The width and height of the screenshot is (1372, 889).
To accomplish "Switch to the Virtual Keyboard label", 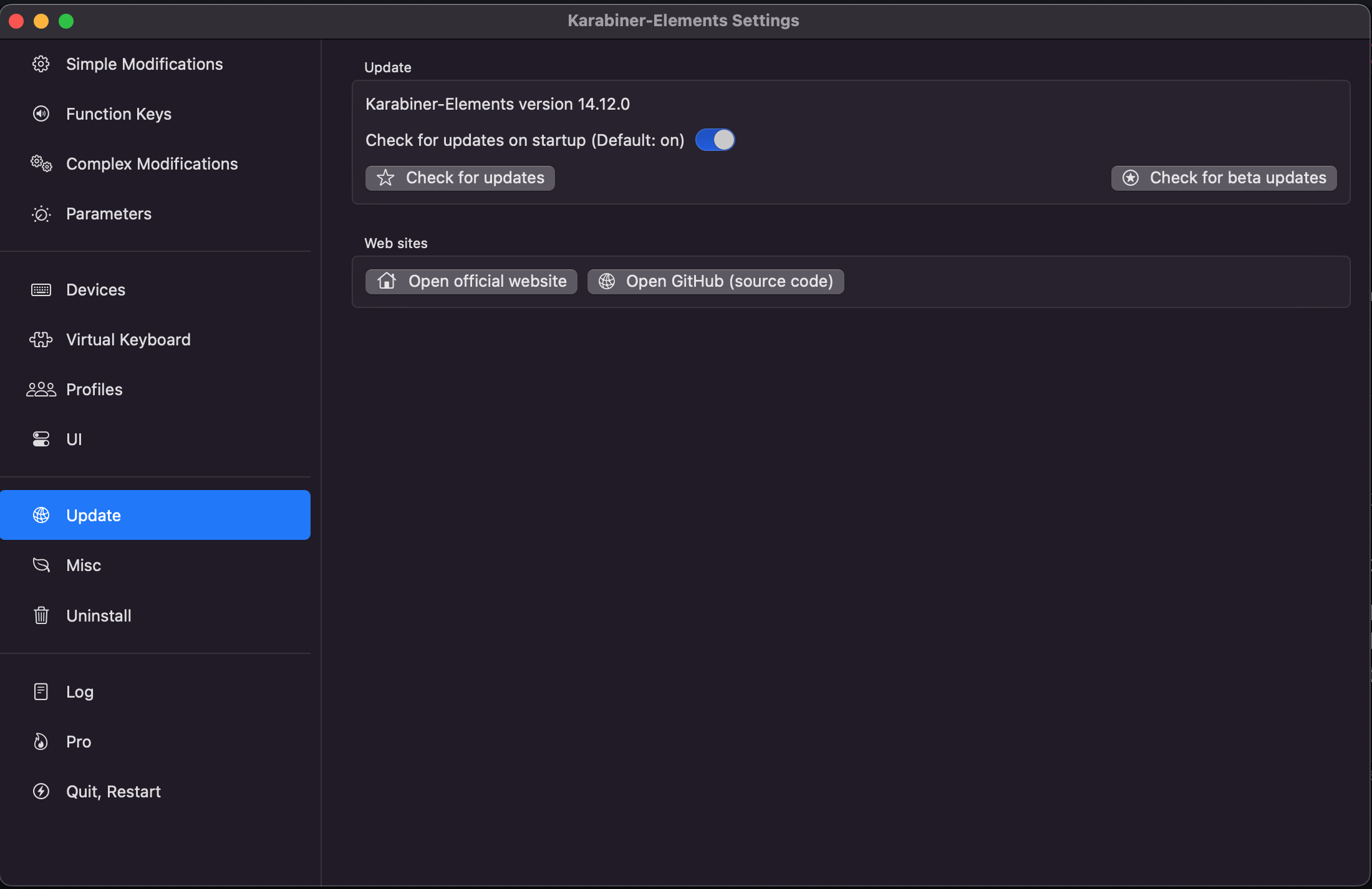I will tap(128, 340).
